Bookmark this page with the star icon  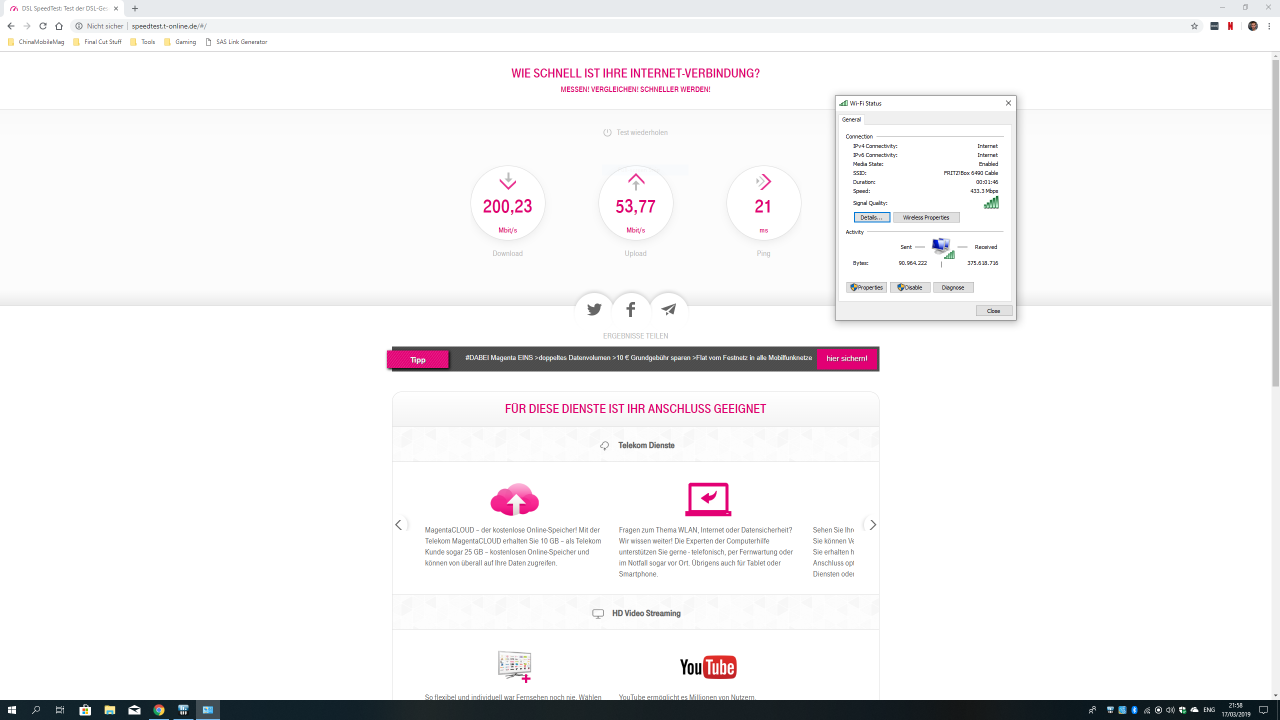pos(1194,26)
